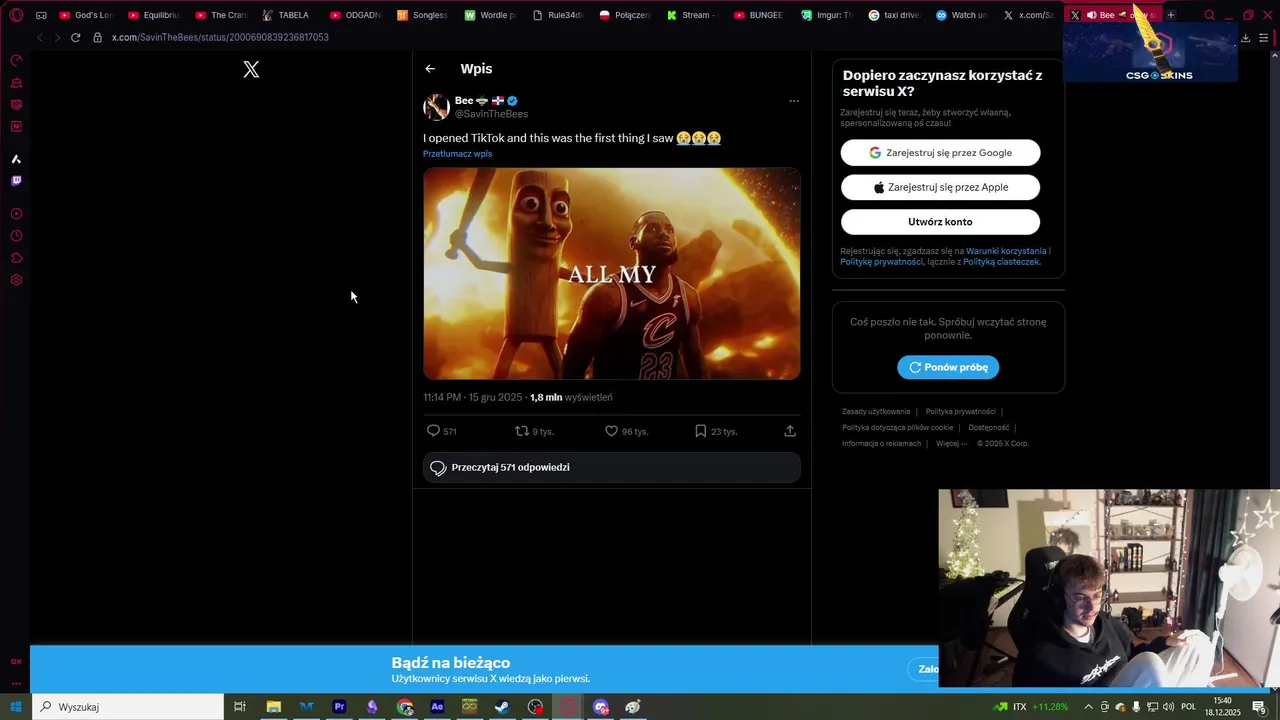Open the notification center icon
The image size is (1280, 720).
(x=1259, y=707)
